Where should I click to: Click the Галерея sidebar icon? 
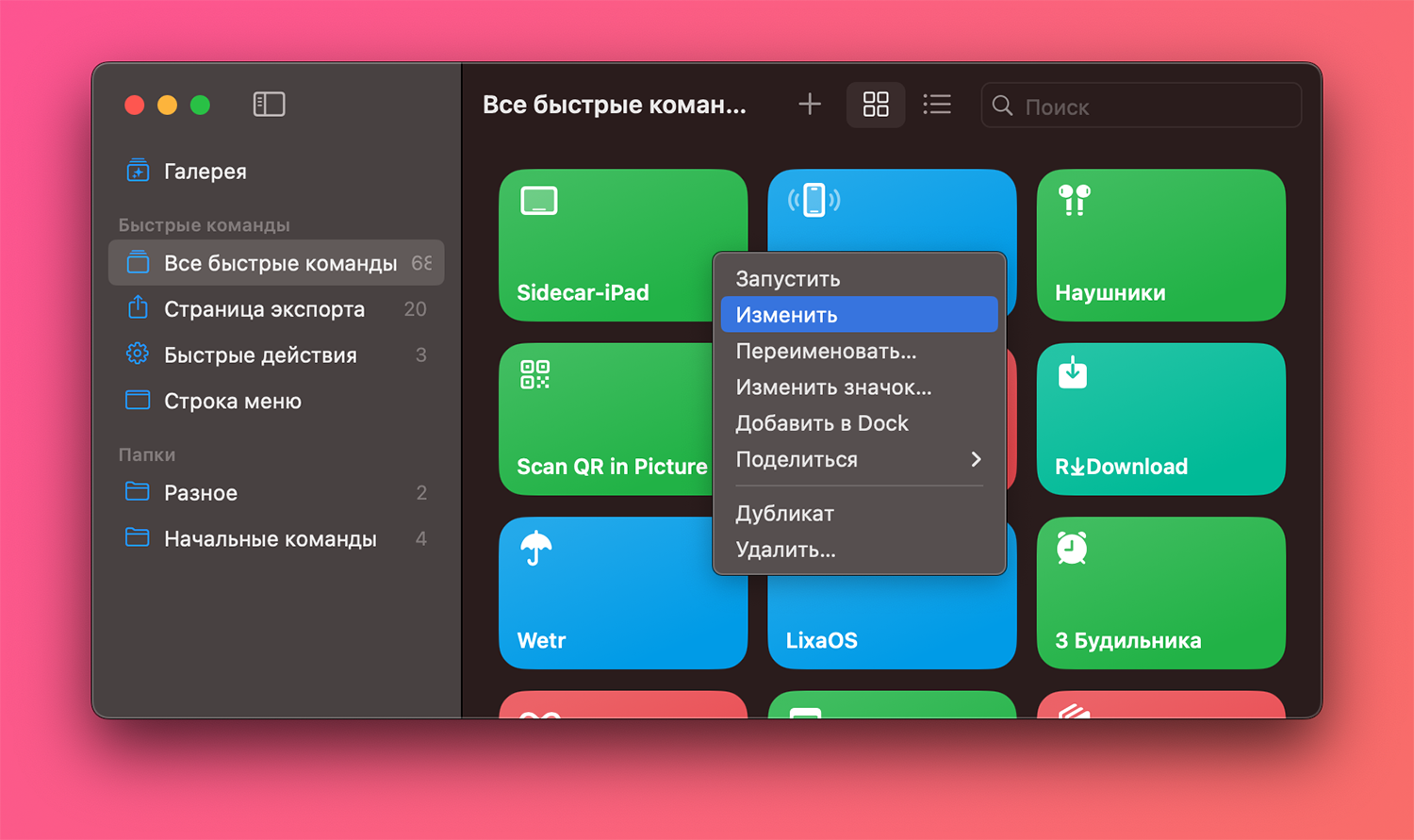[x=138, y=171]
